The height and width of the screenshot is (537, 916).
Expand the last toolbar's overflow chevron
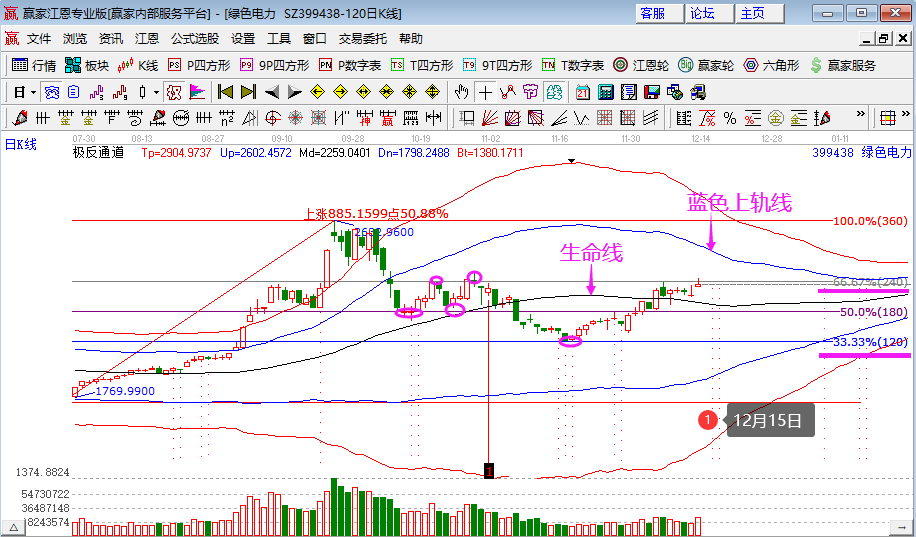click(905, 113)
